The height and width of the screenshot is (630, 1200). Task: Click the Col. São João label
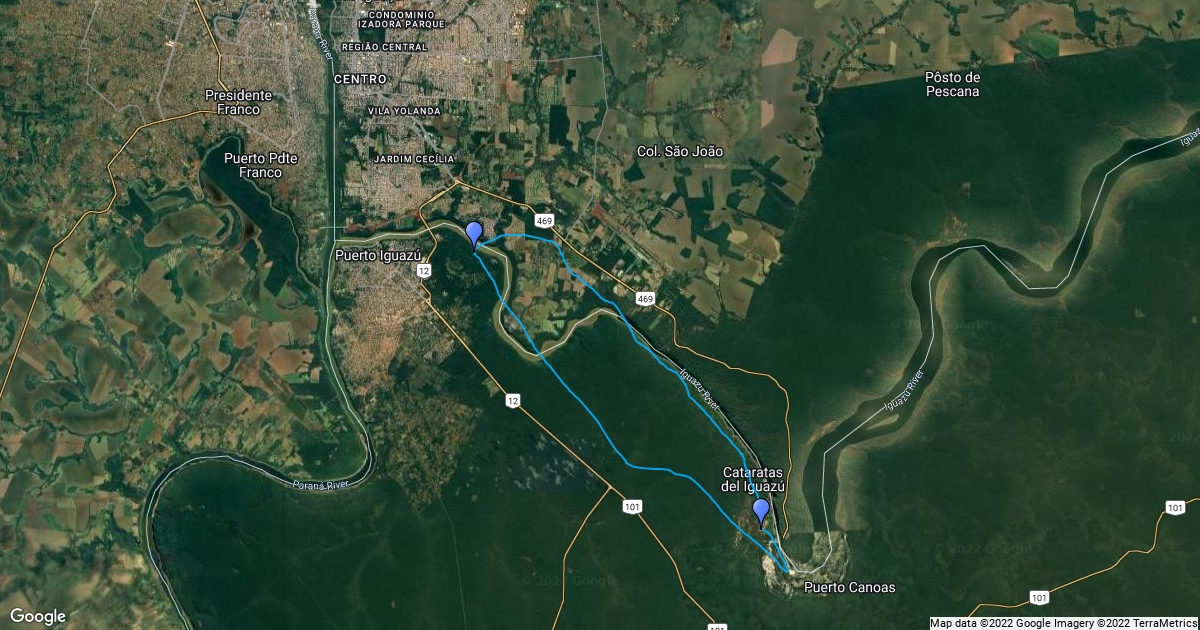click(x=680, y=151)
